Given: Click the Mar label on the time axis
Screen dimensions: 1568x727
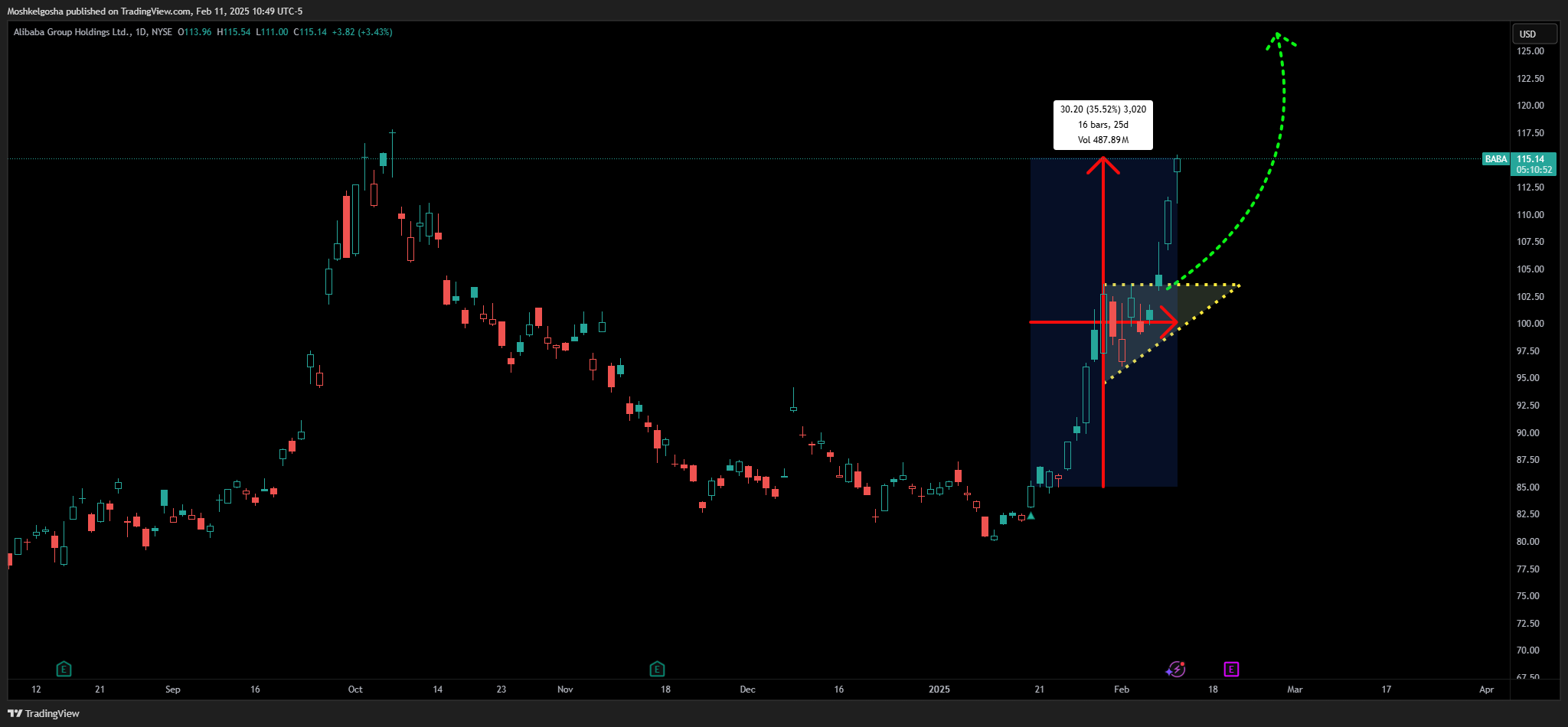Looking at the screenshot, I should tap(1295, 690).
